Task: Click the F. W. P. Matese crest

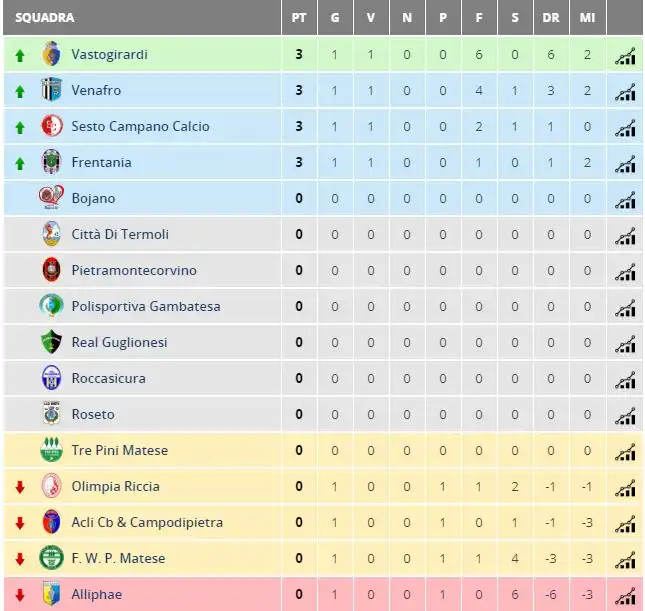Action: [x=51, y=558]
